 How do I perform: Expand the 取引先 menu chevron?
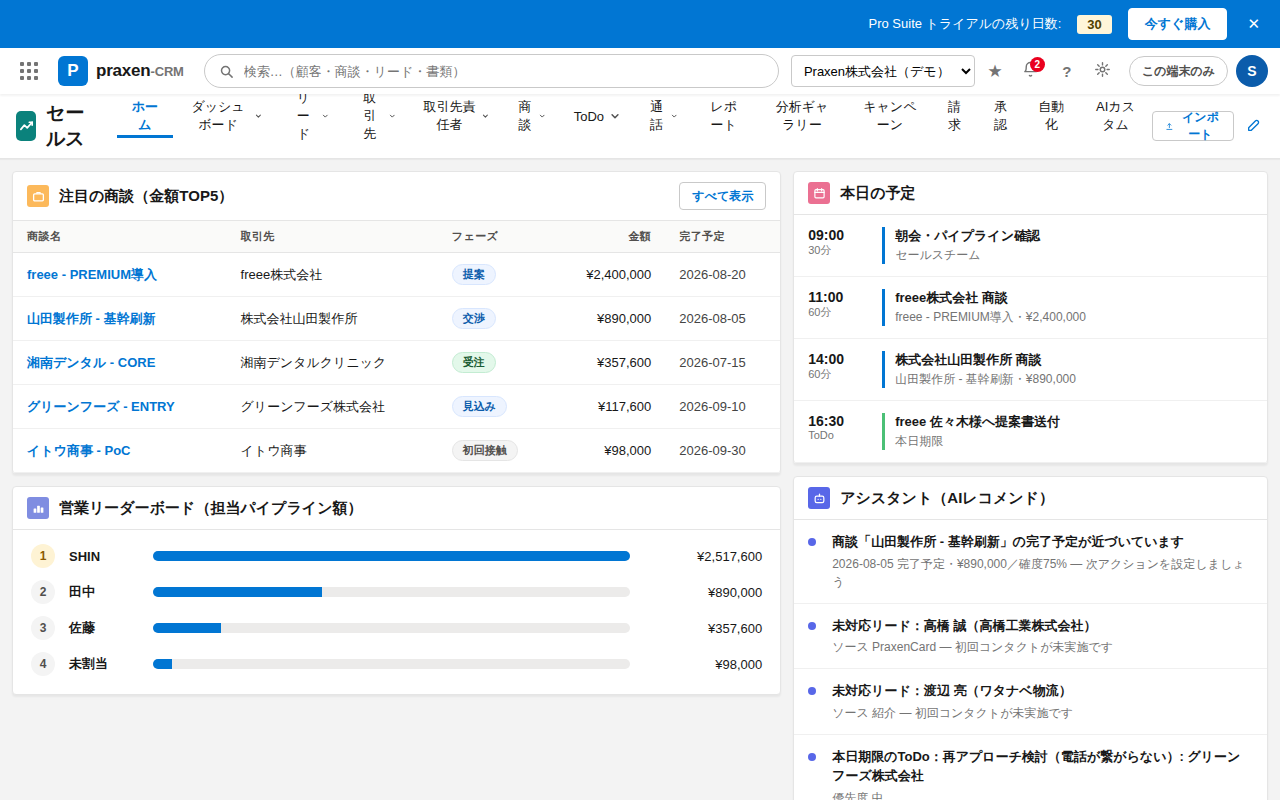click(392, 116)
